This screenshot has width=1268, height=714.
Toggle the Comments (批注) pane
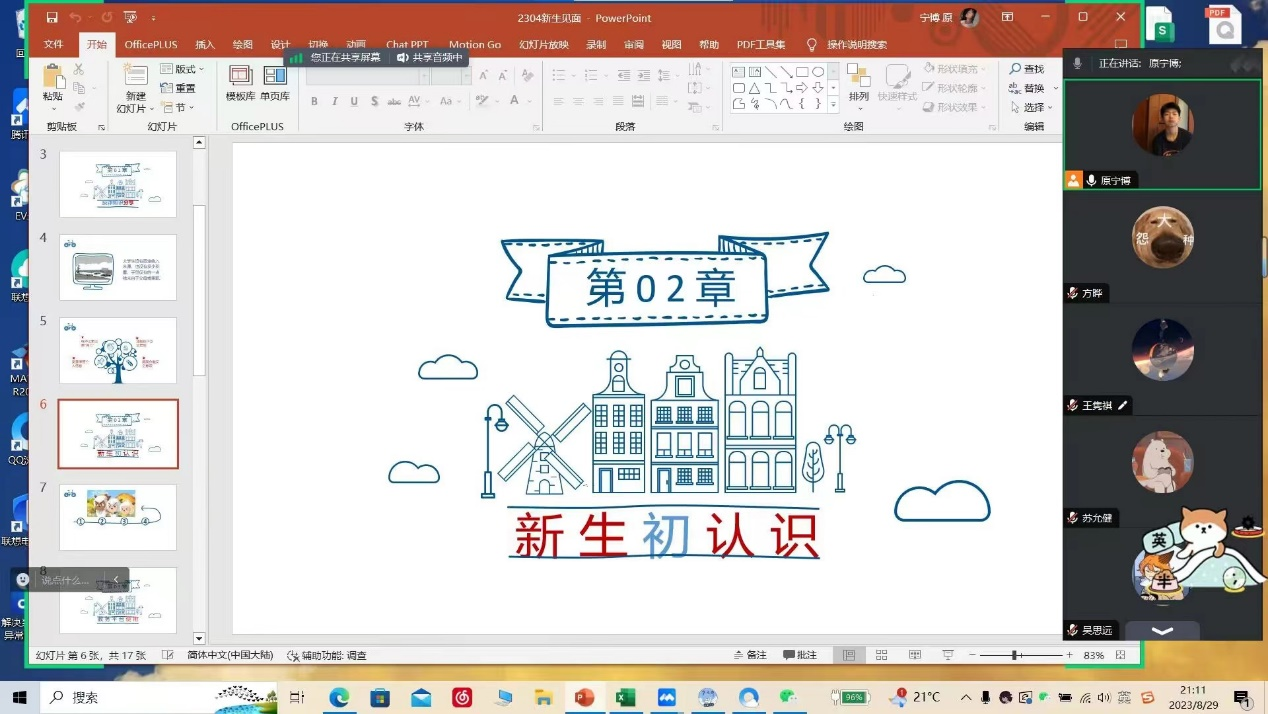point(800,655)
